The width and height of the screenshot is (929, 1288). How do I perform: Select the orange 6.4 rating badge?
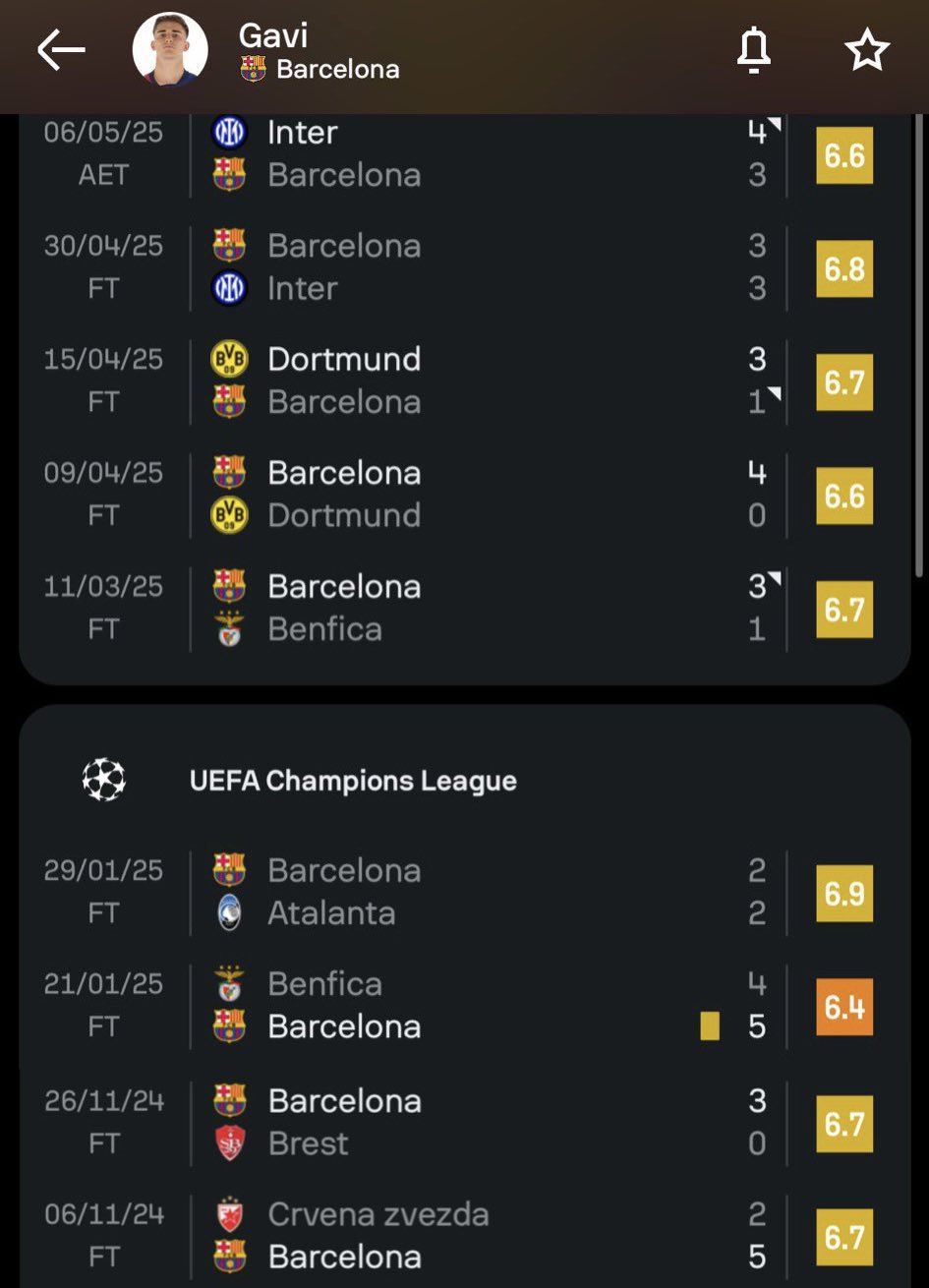(844, 1007)
